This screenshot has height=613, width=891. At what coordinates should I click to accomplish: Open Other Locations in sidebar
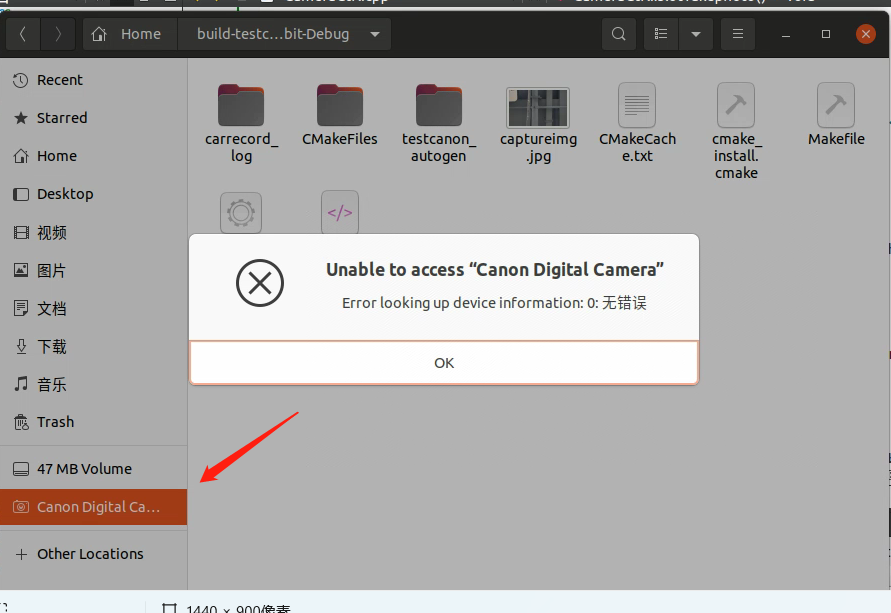(93, 554)
